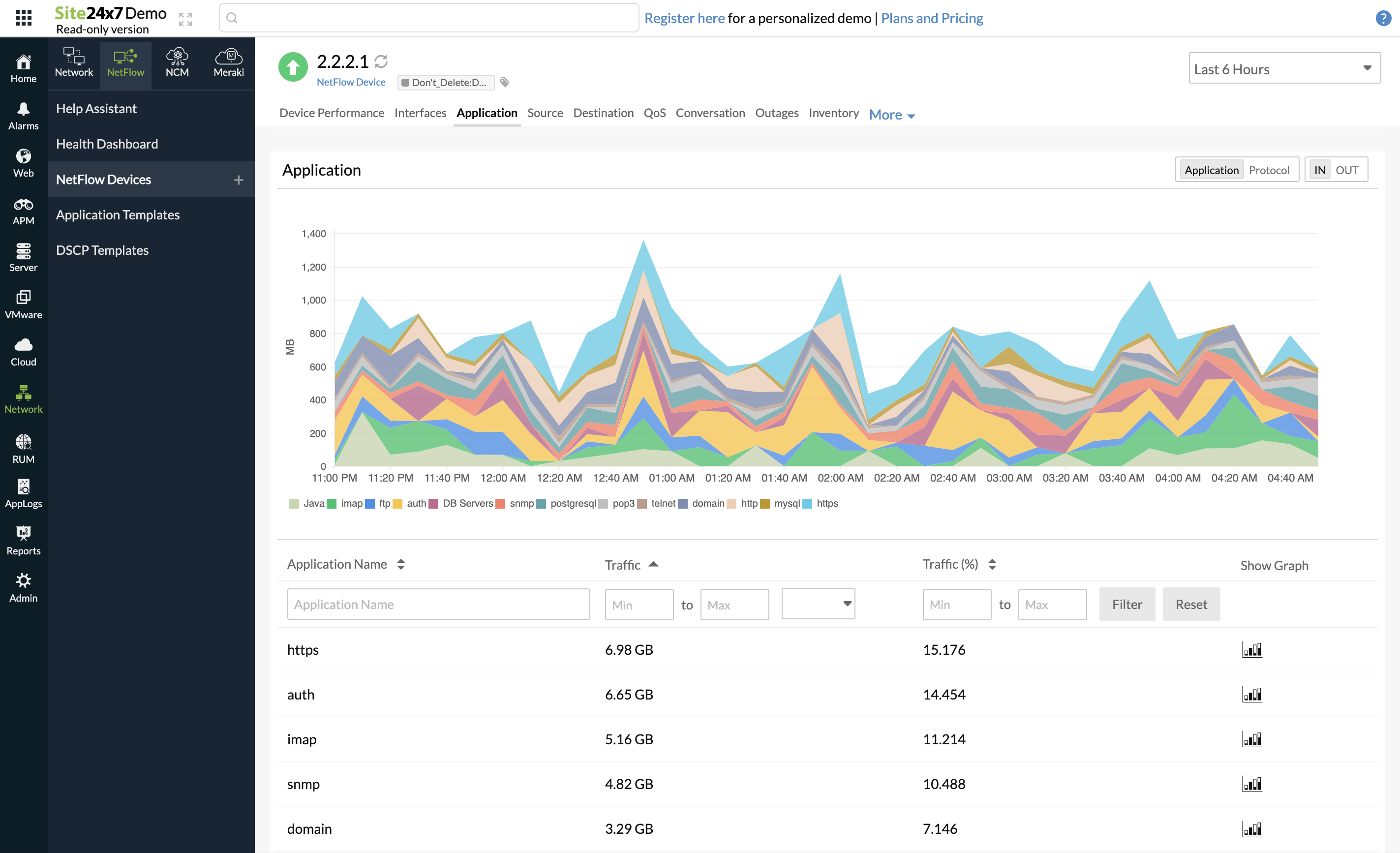
Task: Click the Plans and Pricing link
Action: (x=931, y=18)
